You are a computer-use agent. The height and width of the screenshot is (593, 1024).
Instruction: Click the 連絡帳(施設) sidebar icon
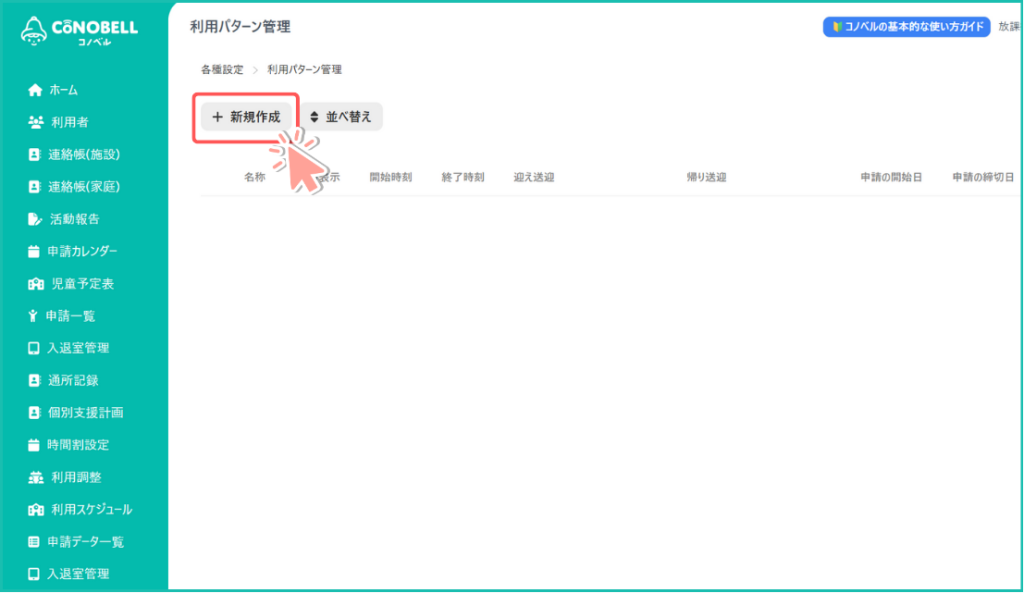(x=35, y=155)
